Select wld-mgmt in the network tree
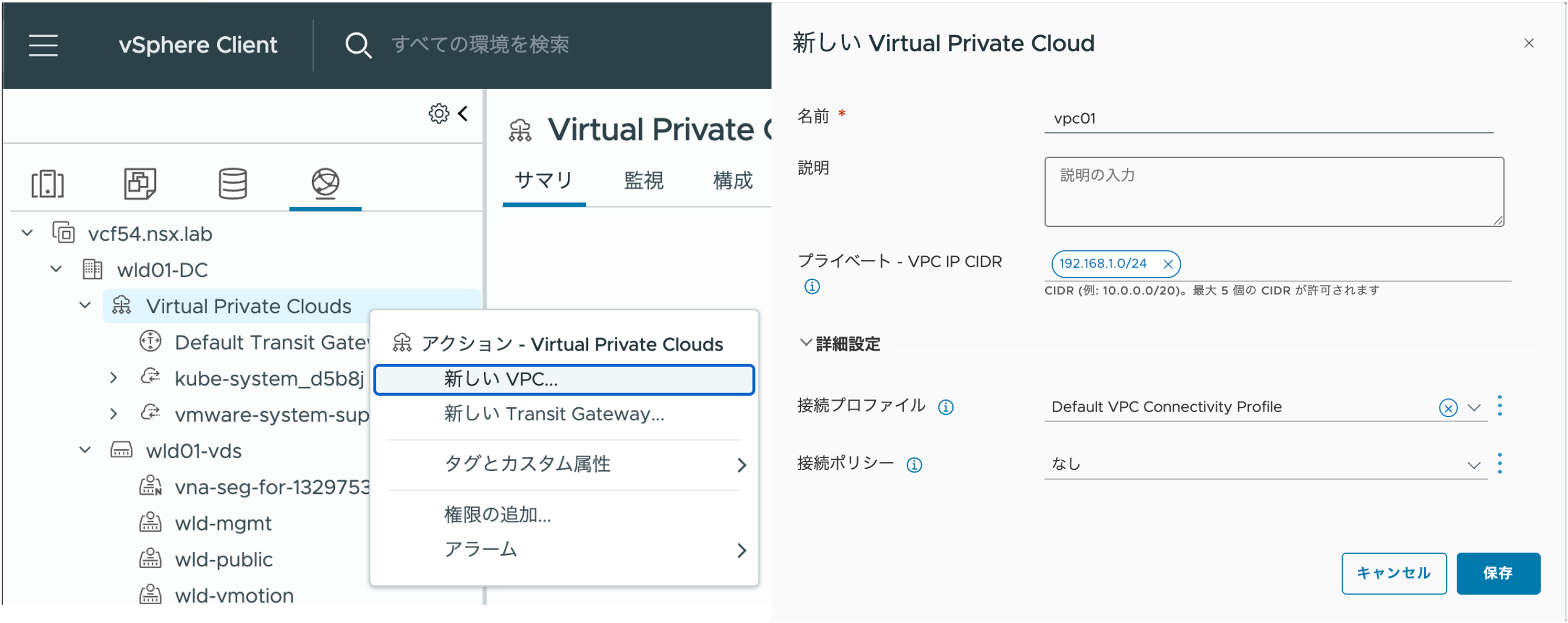 point(223,523)
